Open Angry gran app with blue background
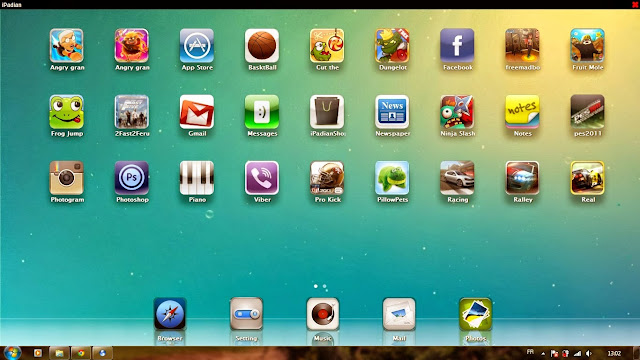 pyautogui.click(x=67, y=45)
